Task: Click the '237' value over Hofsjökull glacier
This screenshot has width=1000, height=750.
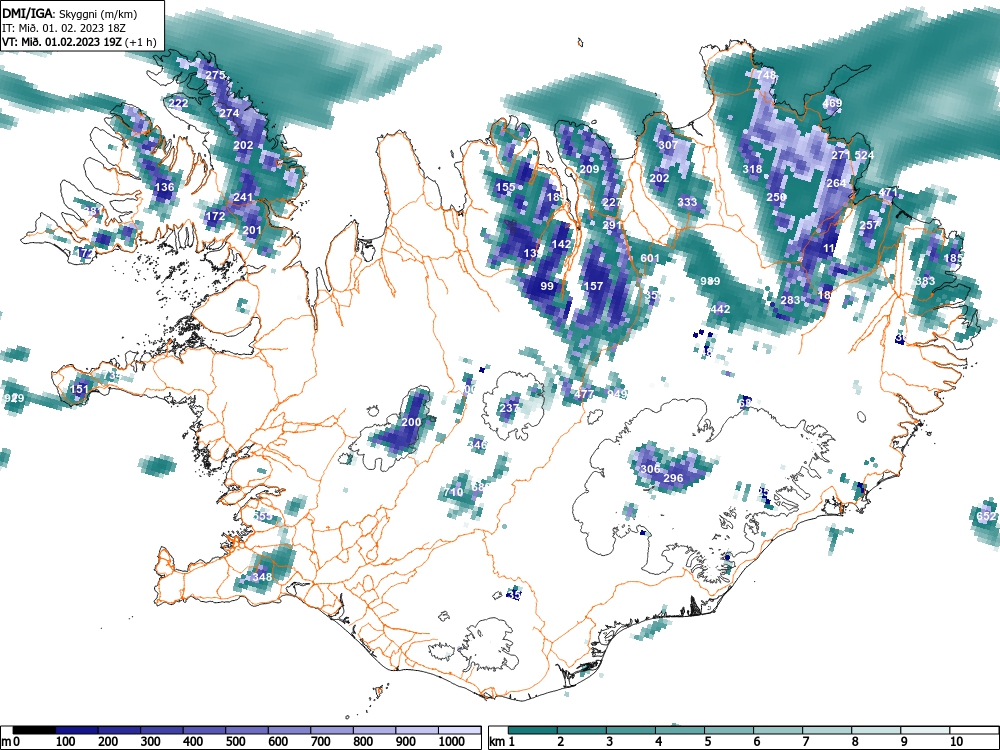Action: pyautogui.click(x=509, y=408)
